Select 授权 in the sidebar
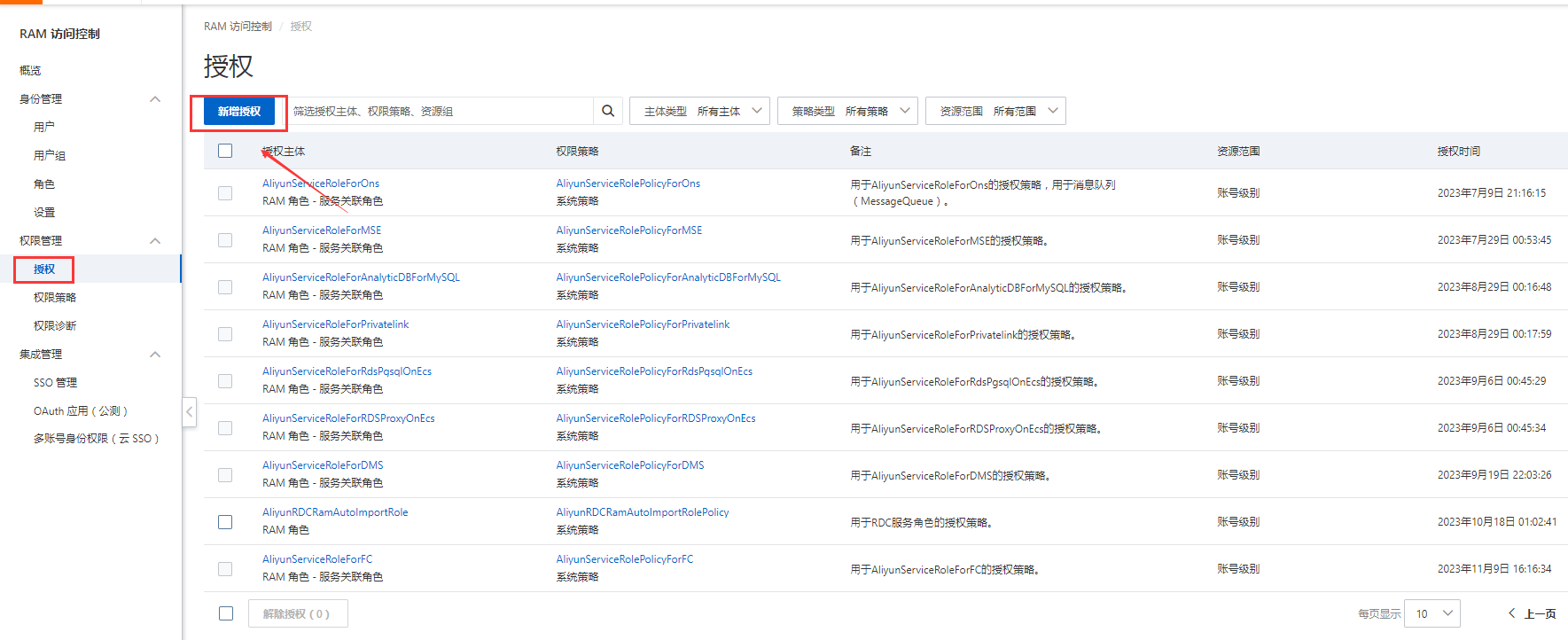 tap(44, 269)
